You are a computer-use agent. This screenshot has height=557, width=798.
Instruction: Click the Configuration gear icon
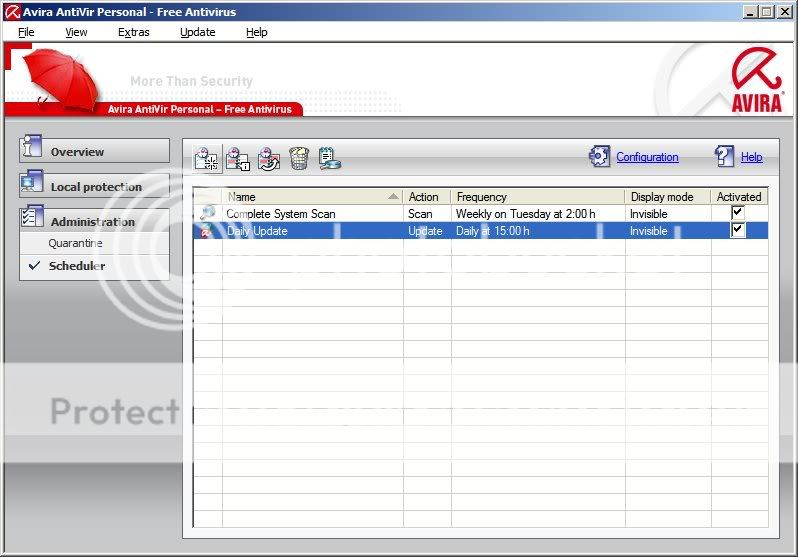[x=599, y=156]
